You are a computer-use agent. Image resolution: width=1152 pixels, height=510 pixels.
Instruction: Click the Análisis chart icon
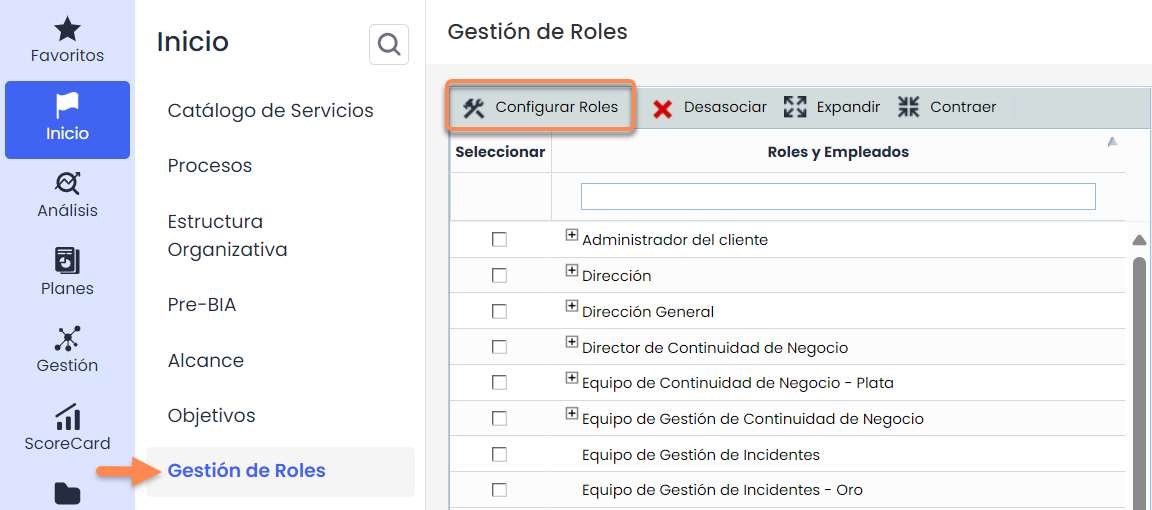[x=67, y=183]
